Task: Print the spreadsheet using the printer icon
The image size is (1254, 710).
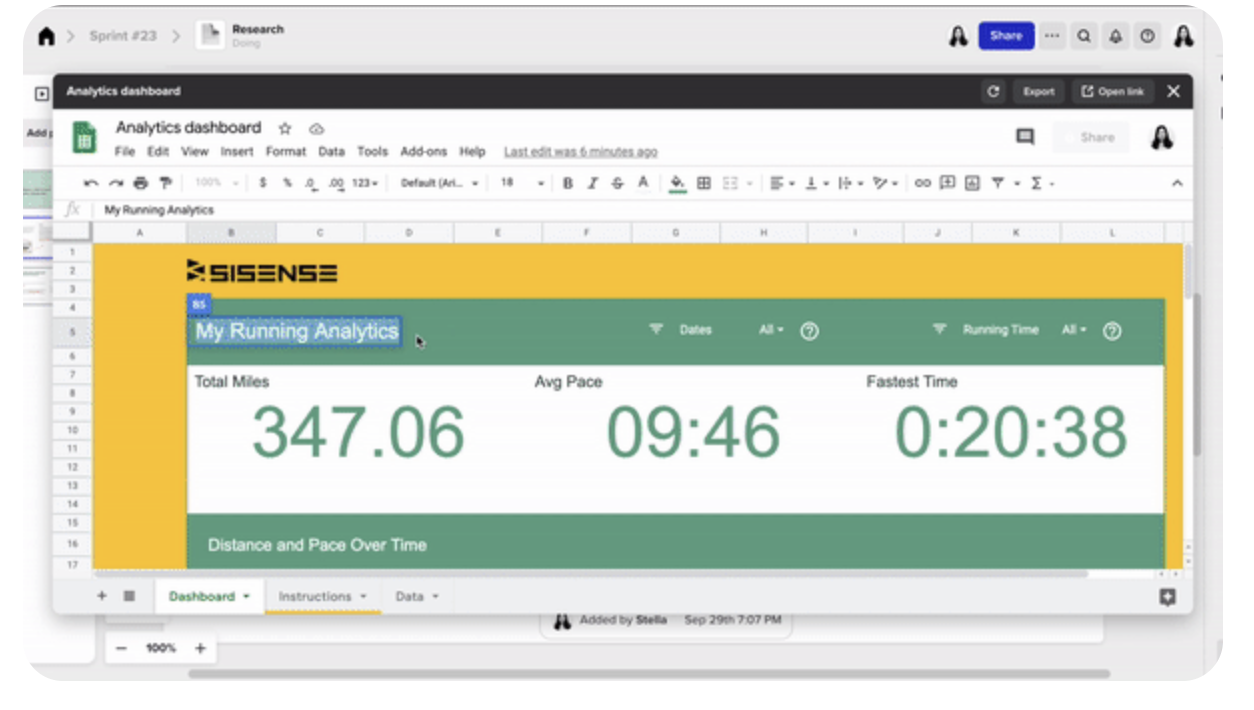Action: click(x=140, y=183)
